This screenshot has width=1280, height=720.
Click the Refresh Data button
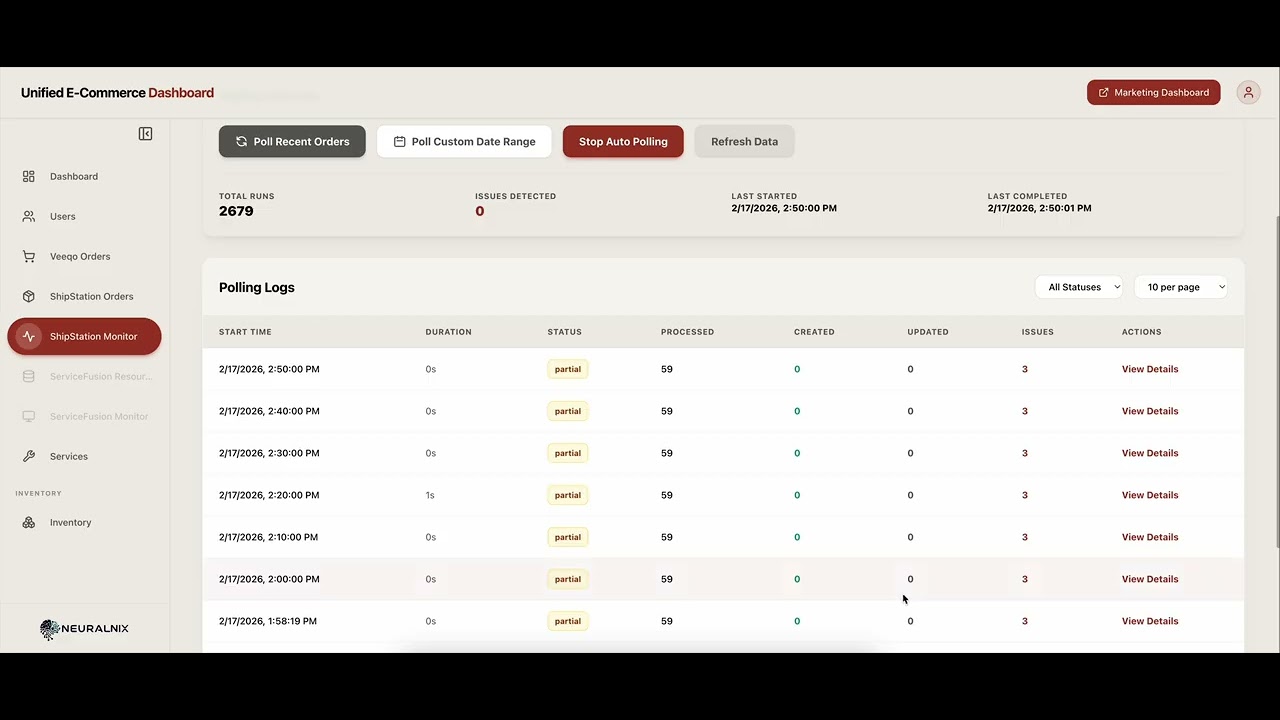[744, 141]
